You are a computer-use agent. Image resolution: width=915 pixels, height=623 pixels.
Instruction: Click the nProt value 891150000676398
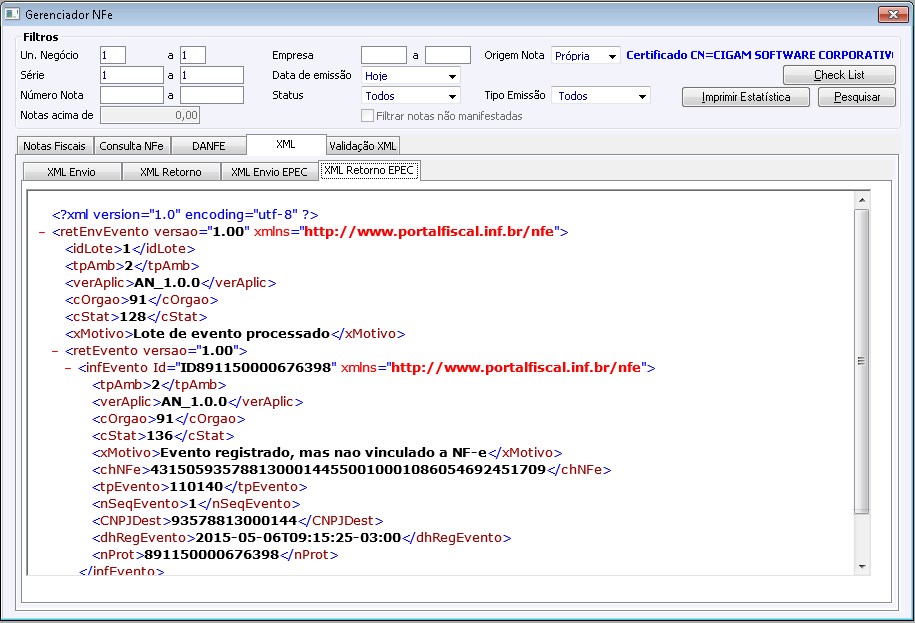pos(212,554)
